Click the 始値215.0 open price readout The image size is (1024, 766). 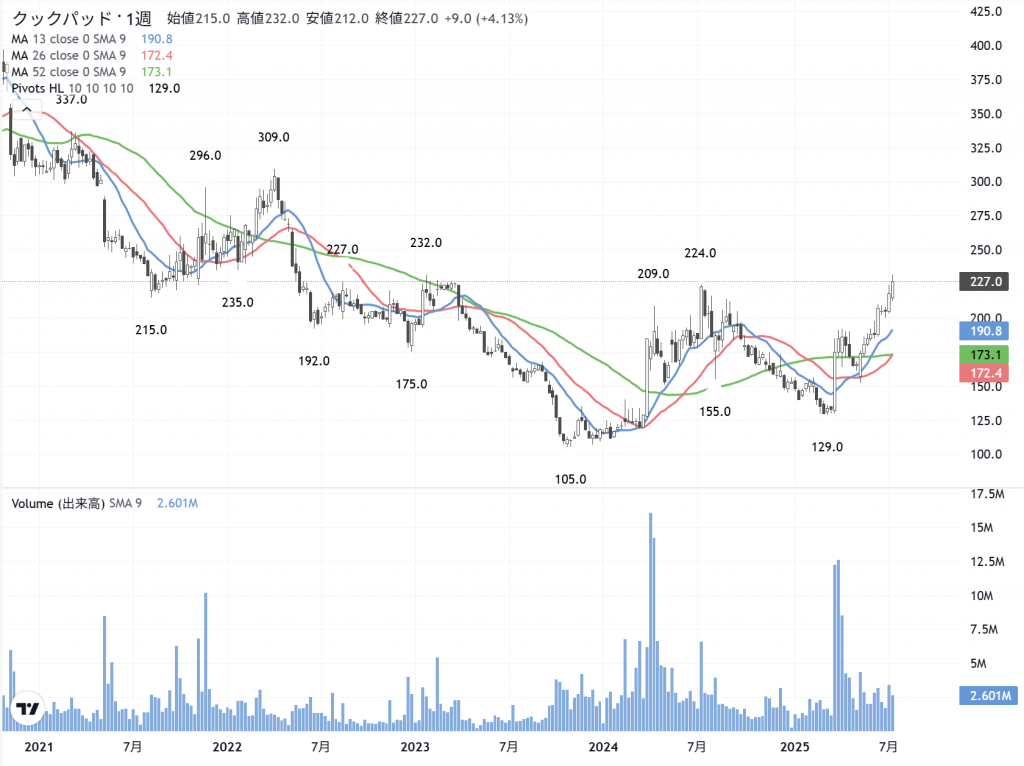point(199,18)
